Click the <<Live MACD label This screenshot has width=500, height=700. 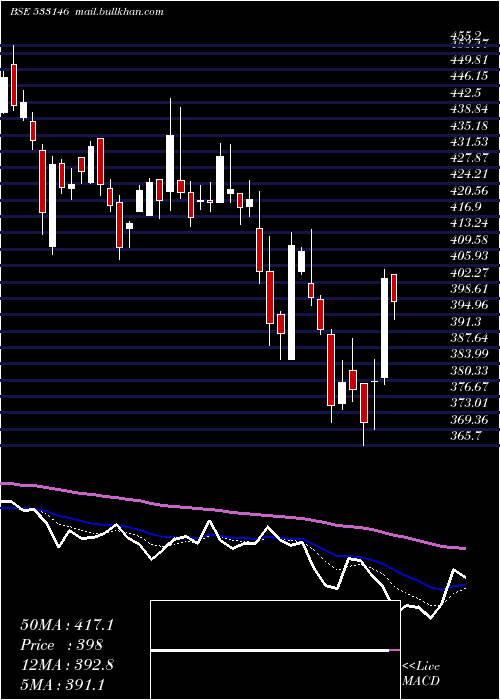coord(421,673)
